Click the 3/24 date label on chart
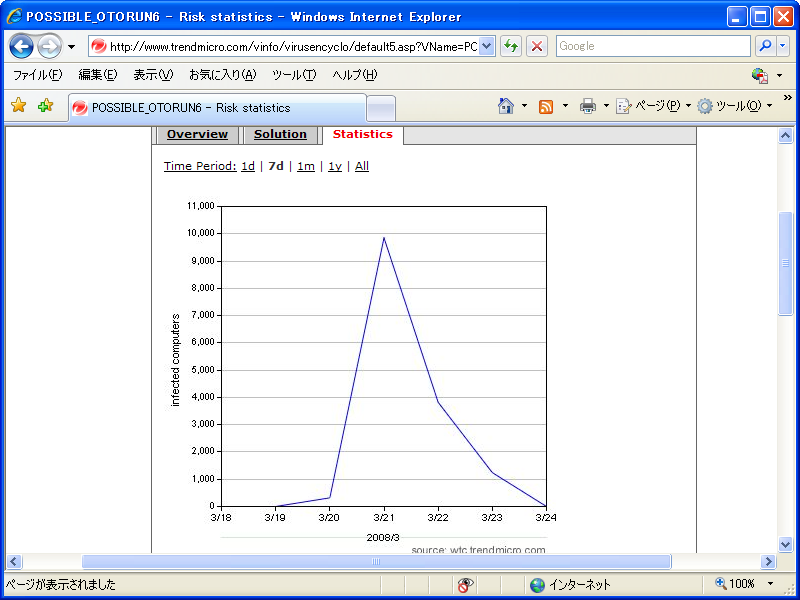Screen dimensions: 800x600 point(546,517)
